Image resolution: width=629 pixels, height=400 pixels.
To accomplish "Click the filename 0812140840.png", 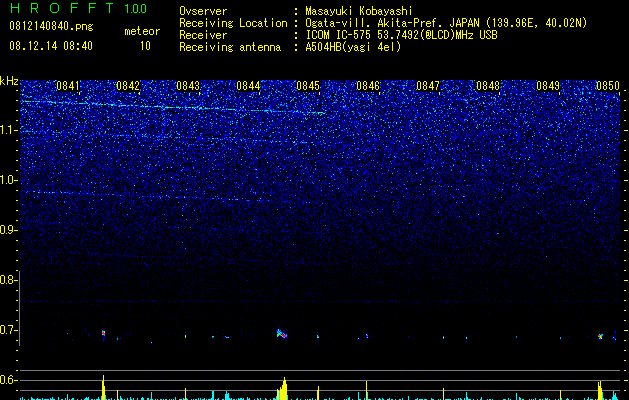I will (51, 26).
